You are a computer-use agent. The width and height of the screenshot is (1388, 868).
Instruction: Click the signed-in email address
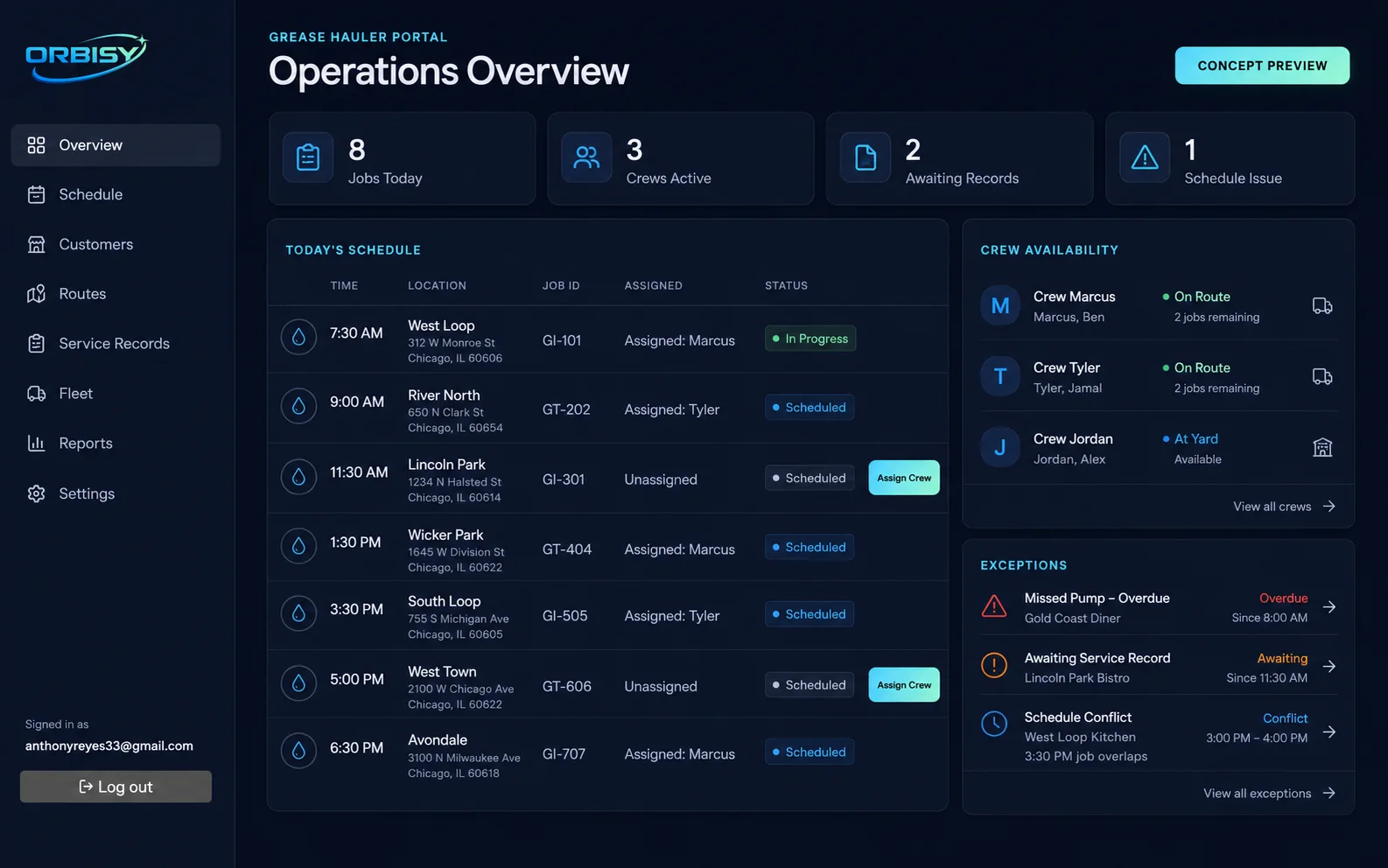[109, 746]
